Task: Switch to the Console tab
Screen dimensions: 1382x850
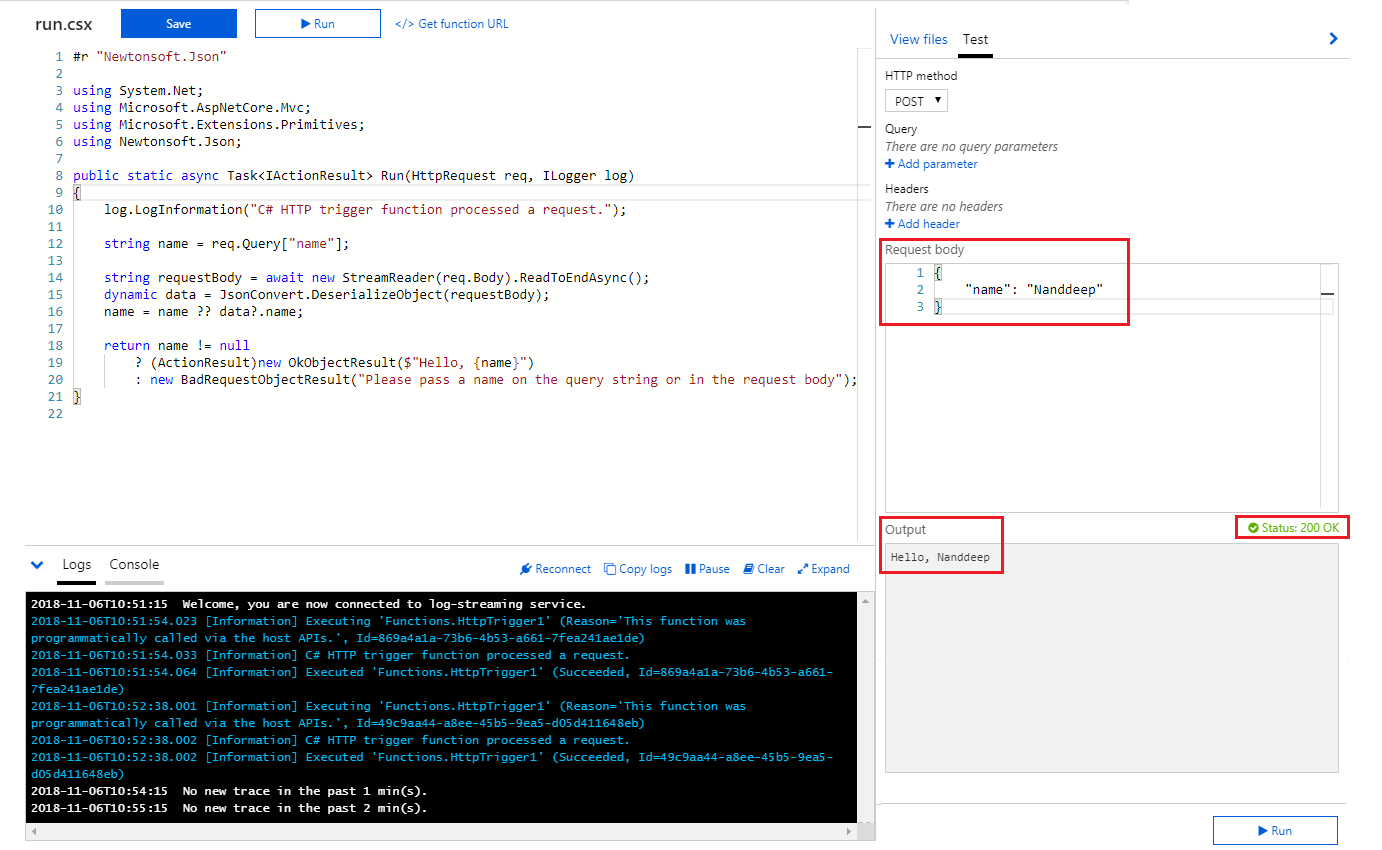Action: [134, 565]
